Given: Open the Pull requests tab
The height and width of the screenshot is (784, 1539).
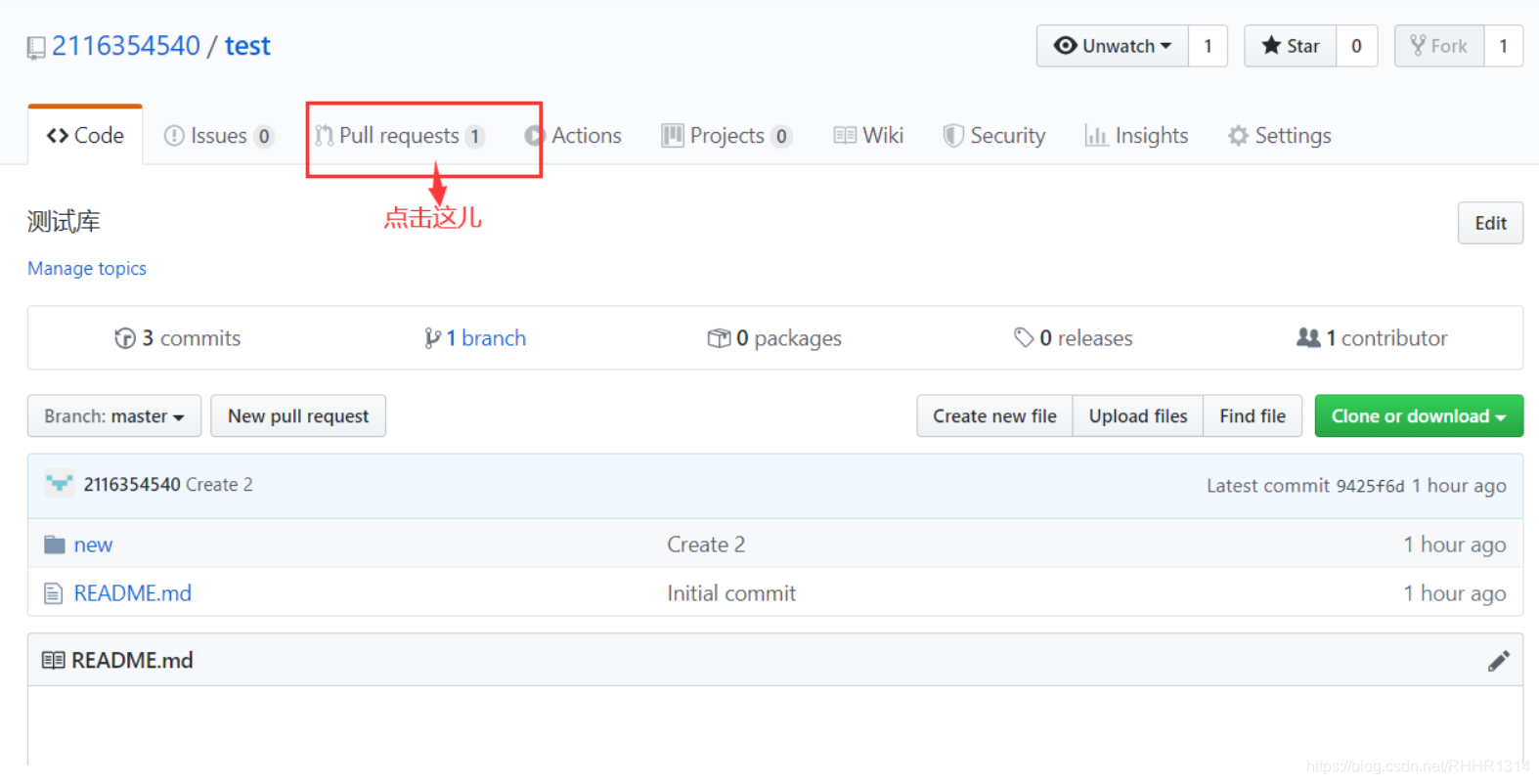Looking at the screenshot, I should 399,136.
